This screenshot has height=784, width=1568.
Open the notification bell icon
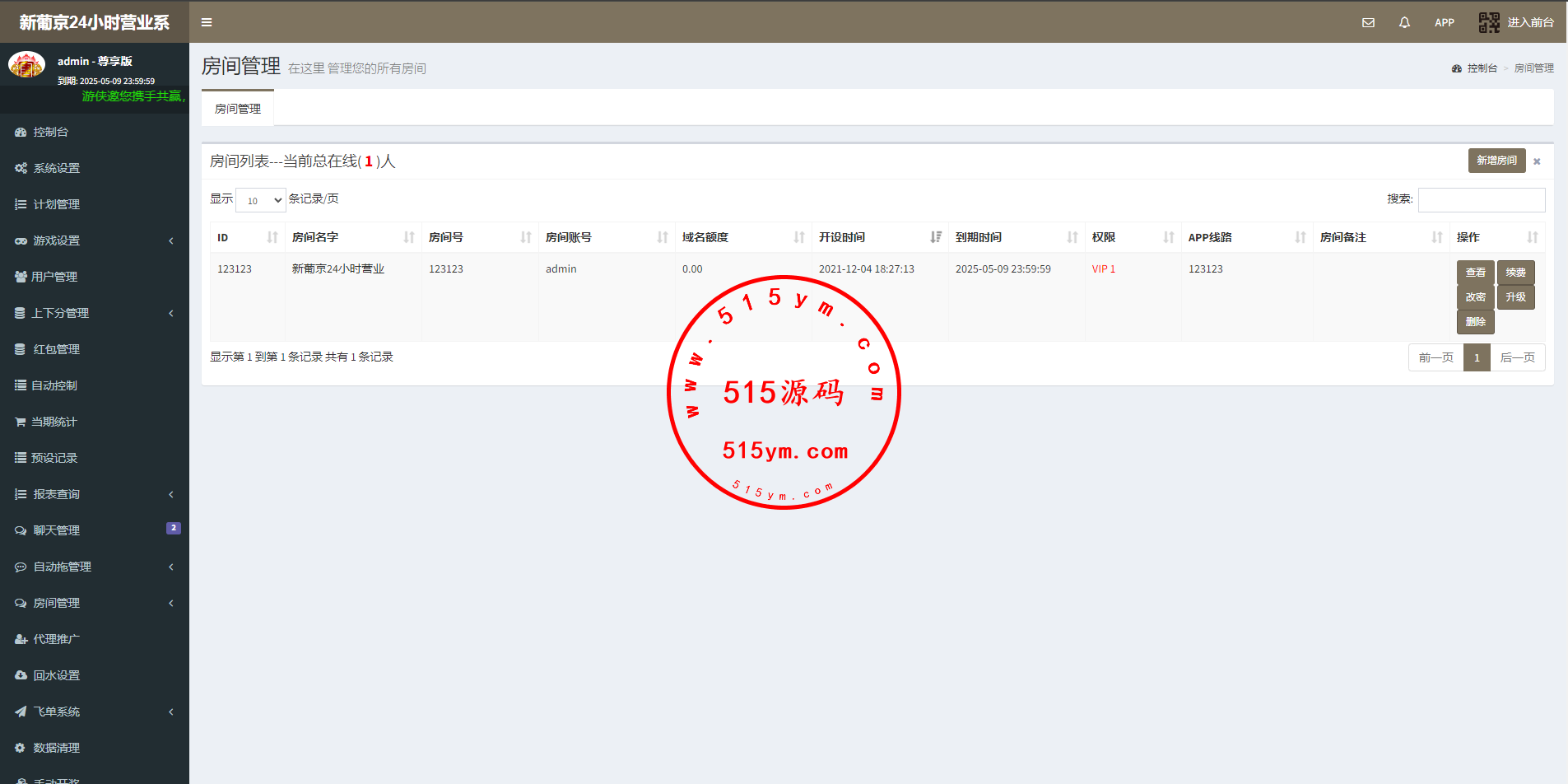(1404, 22)
